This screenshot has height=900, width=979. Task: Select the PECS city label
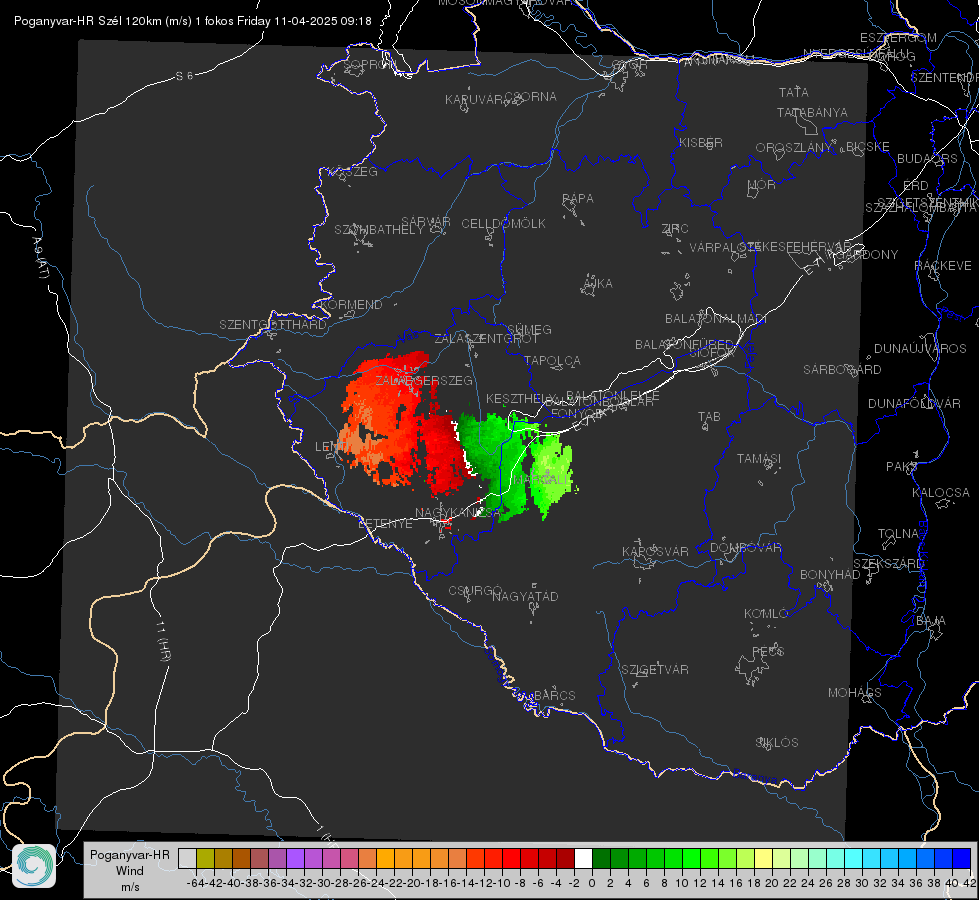tap(767, 651)
